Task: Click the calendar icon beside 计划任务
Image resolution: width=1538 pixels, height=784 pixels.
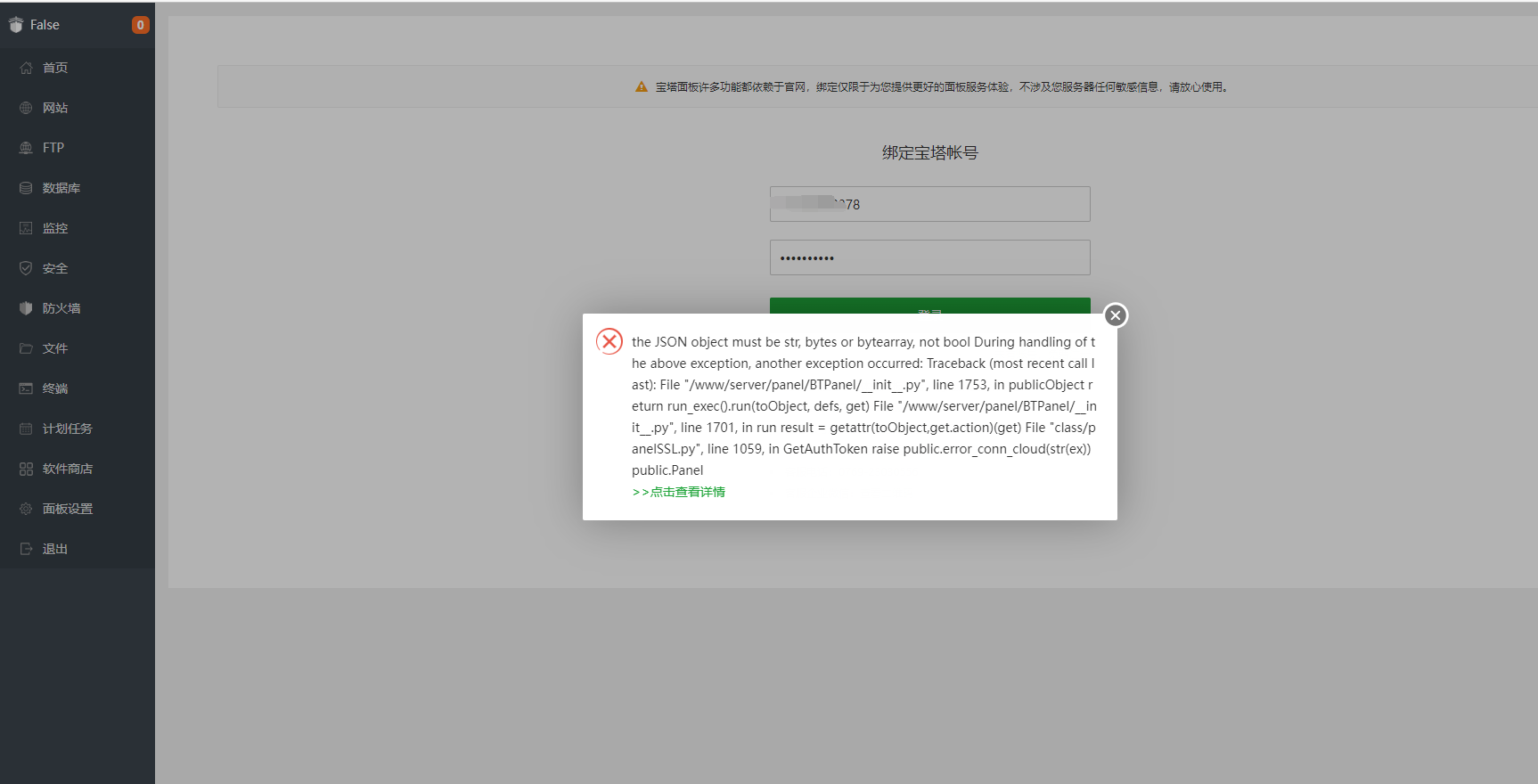Action: click(x=26, y=429)
